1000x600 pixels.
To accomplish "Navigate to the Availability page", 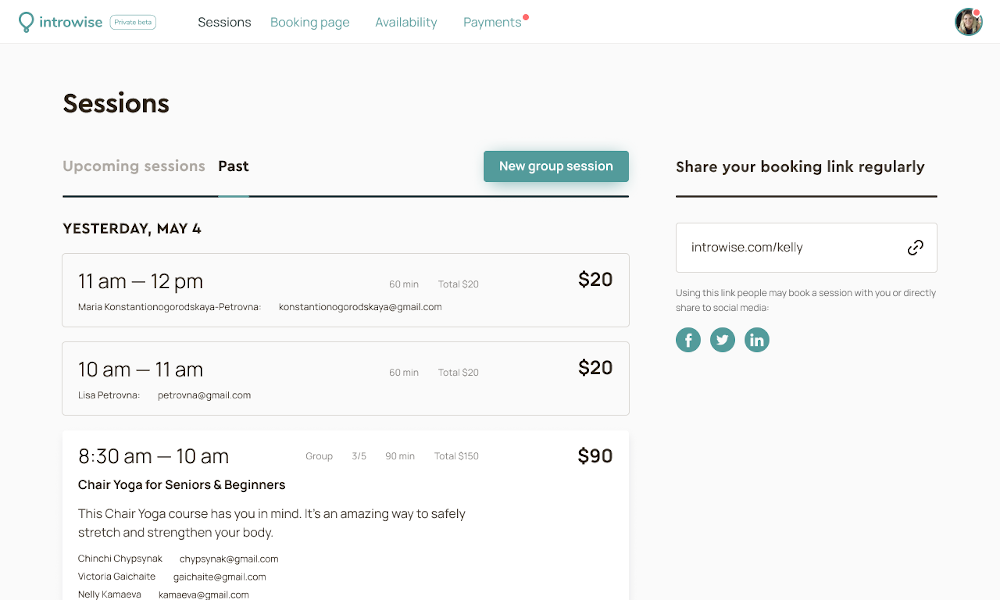I will coord(406,22).
